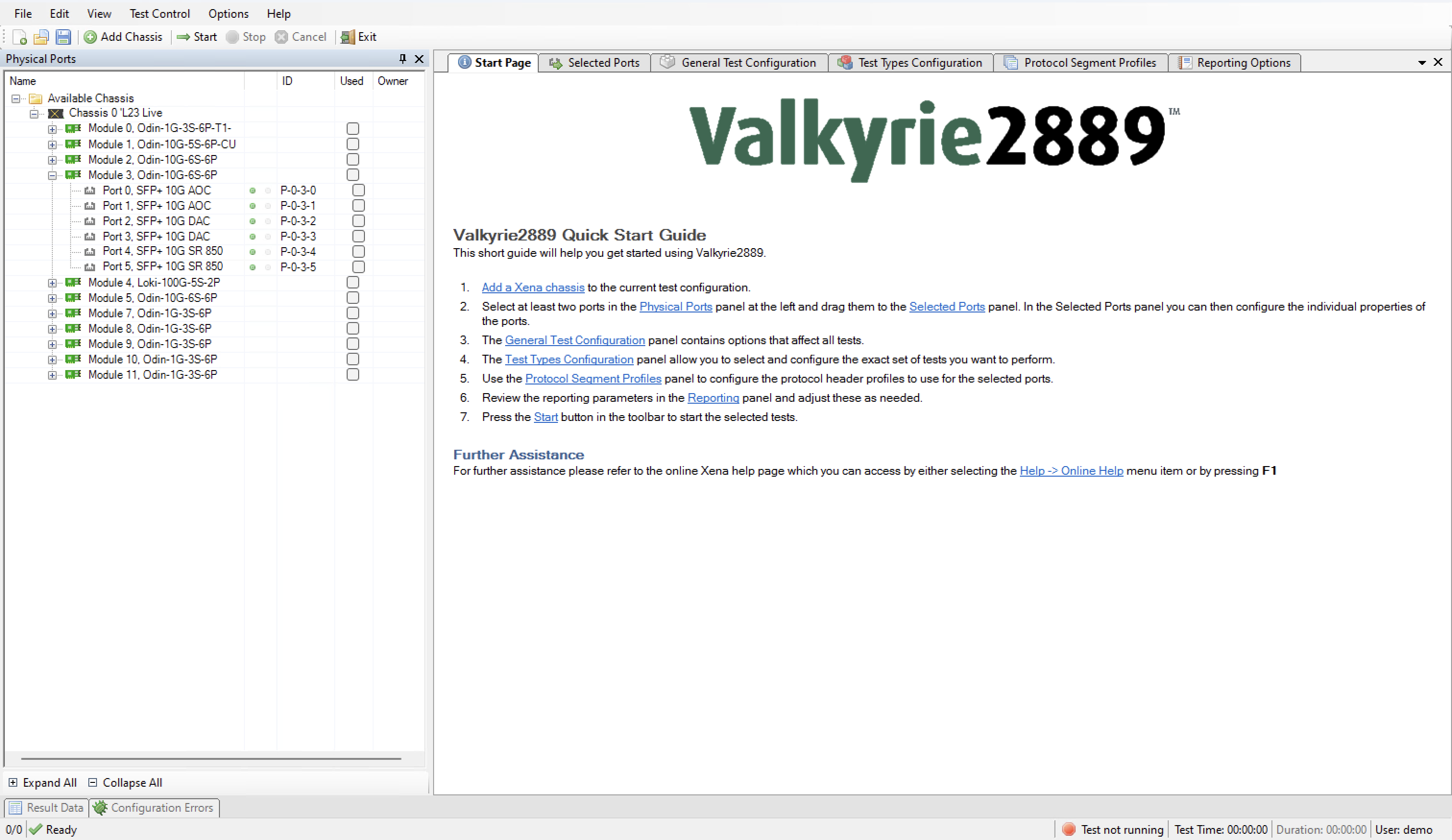The width and height of the screenshot is (1452, 840).
Task: Click the tab list dropdown arrow
Action: (1422, 62)
